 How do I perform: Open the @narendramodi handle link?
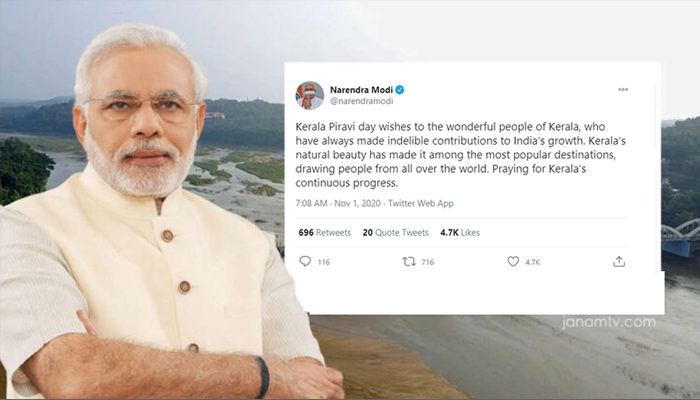362,101
